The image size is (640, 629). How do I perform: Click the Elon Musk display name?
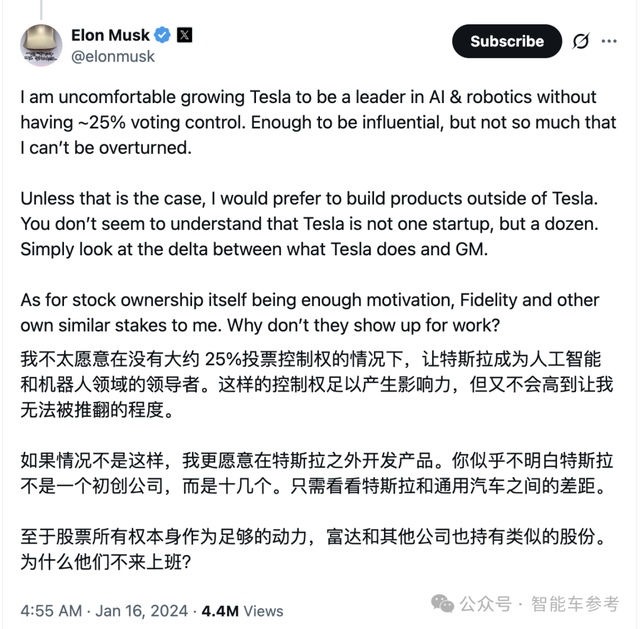pyautogui.click(x=110, y=35)
